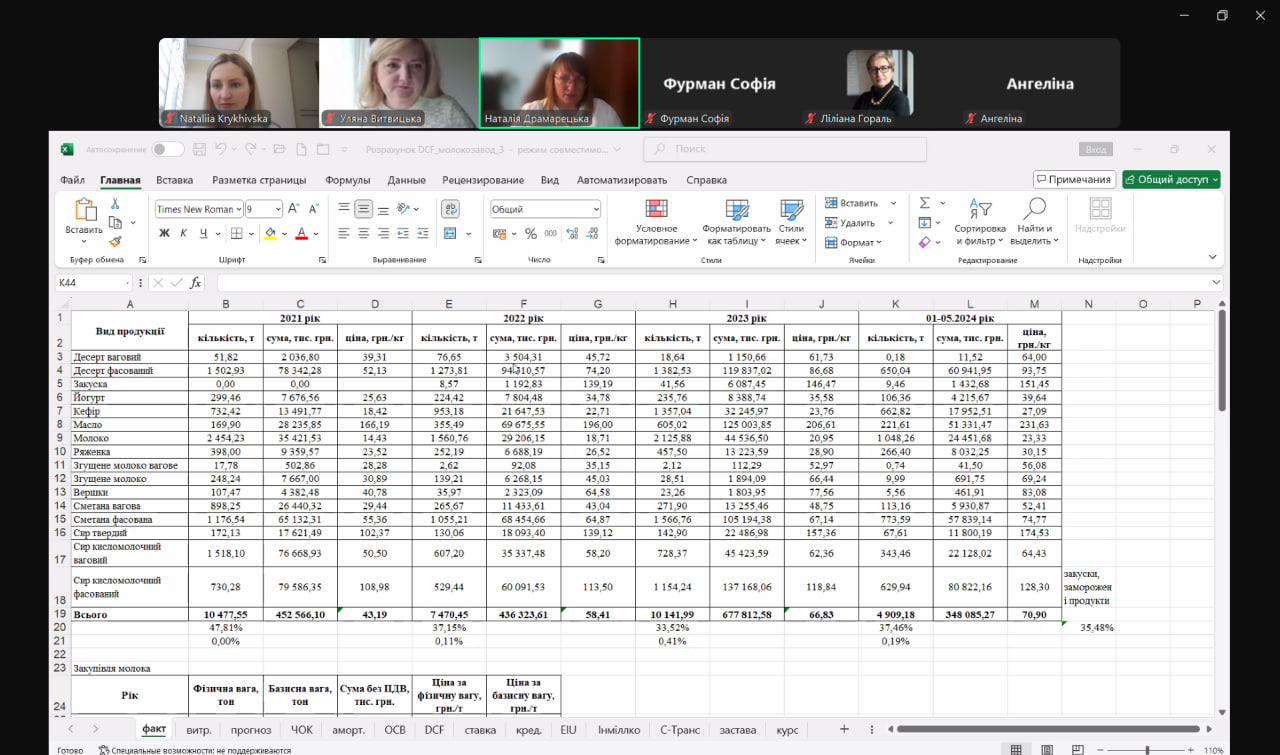
Task: Click the Percent Style icon
Action: coord(530,233)
